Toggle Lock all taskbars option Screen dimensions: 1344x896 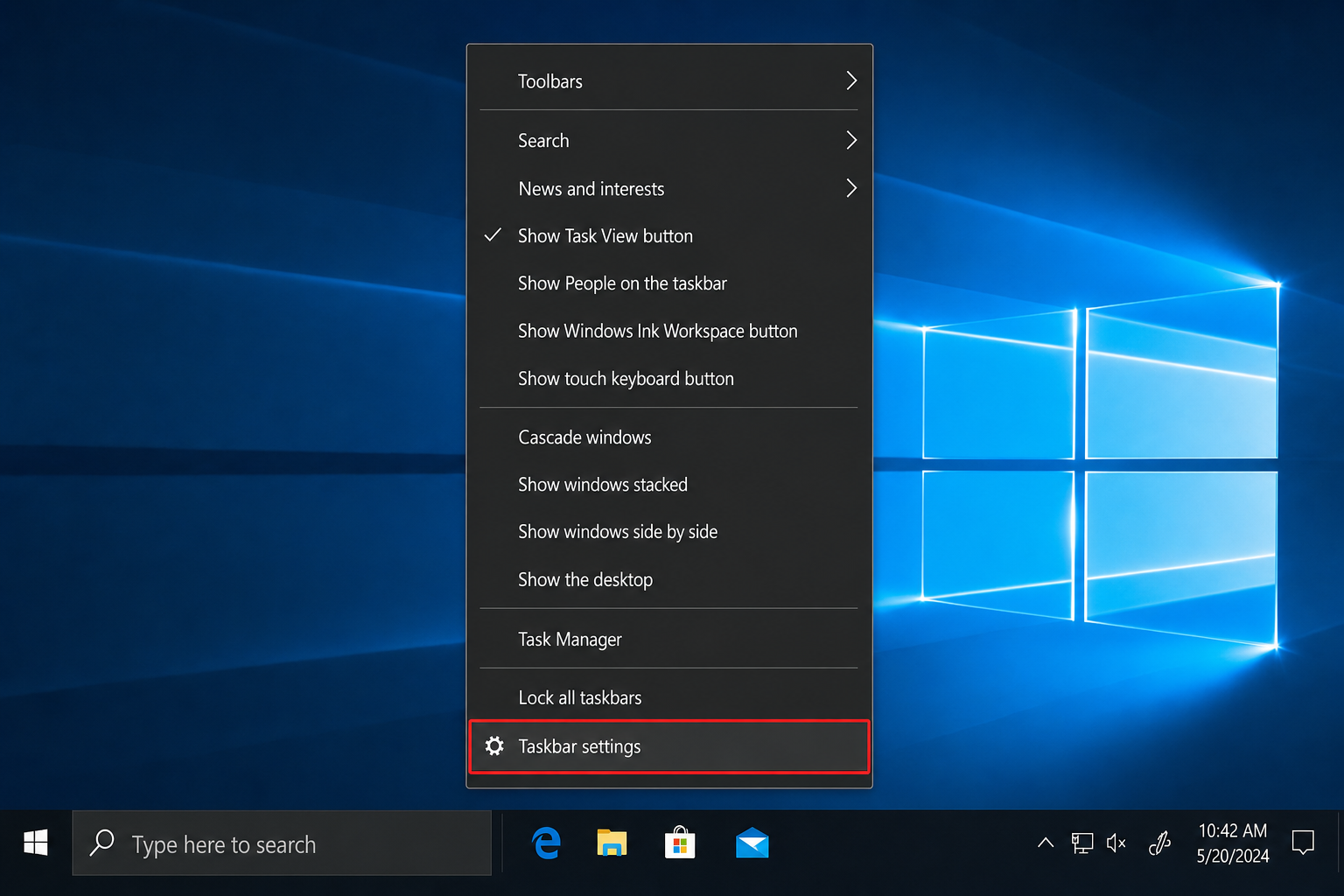(x=669, y=698)
